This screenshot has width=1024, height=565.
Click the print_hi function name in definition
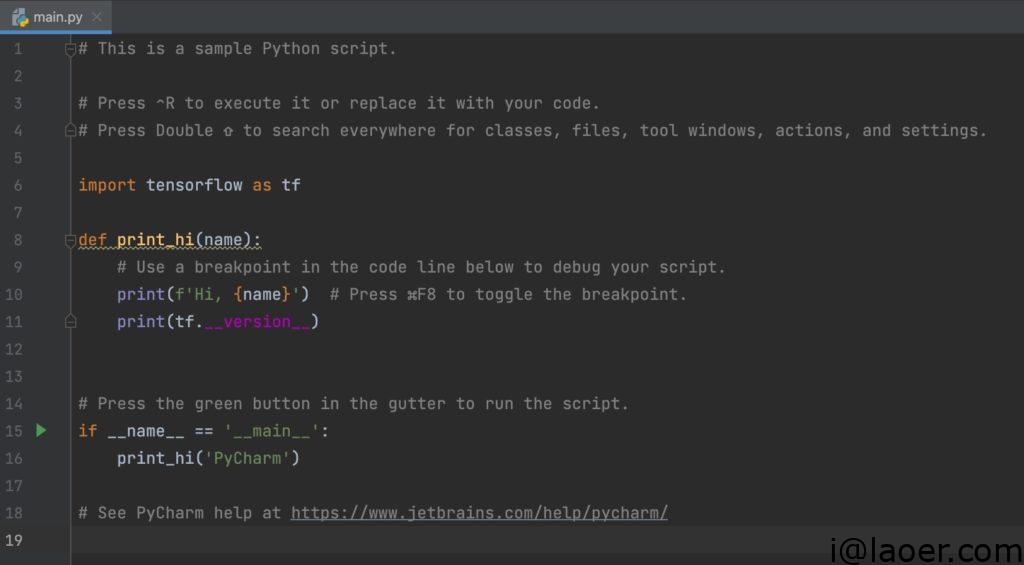[155, 240]
